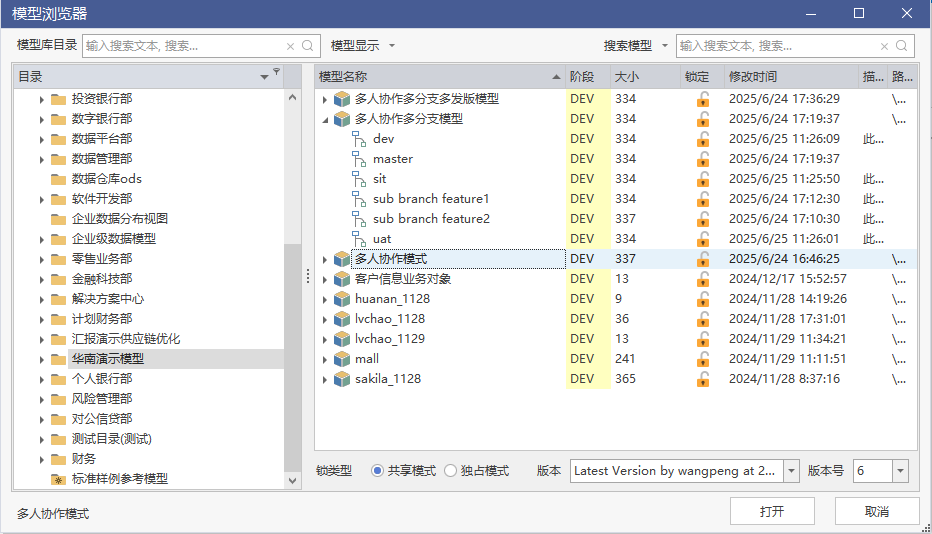The image size is (932, 534).
Task: Select the 解决方案中心 directory
Action: pos(108,299)
